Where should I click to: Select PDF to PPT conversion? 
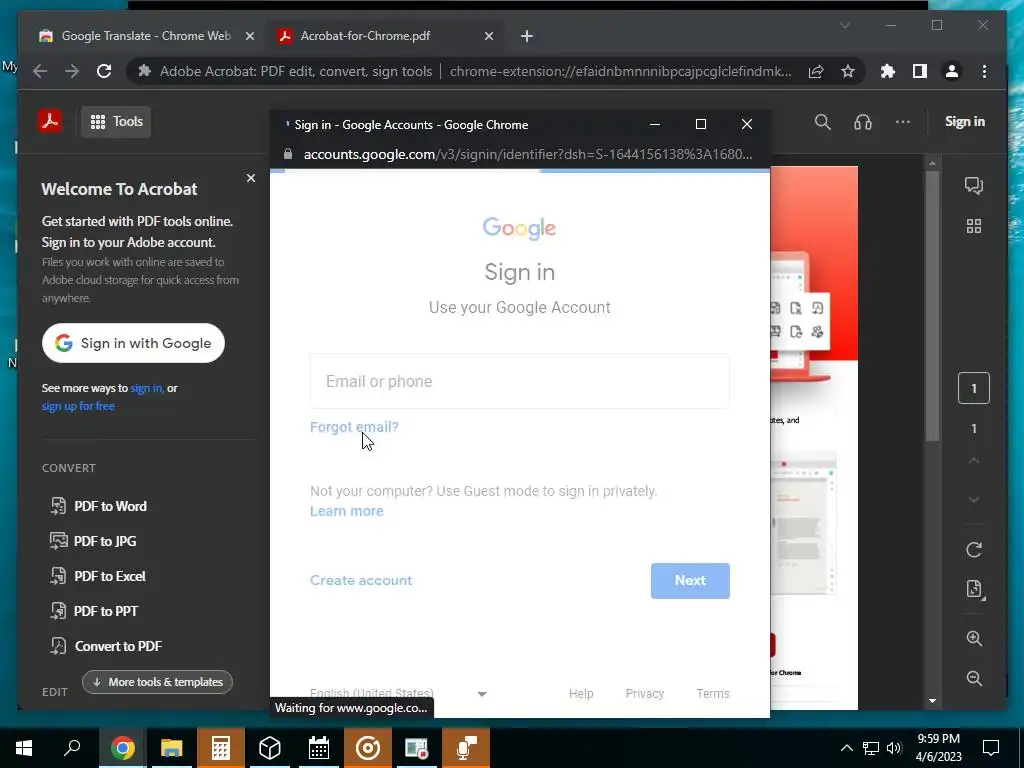click(x=95, y=611)
